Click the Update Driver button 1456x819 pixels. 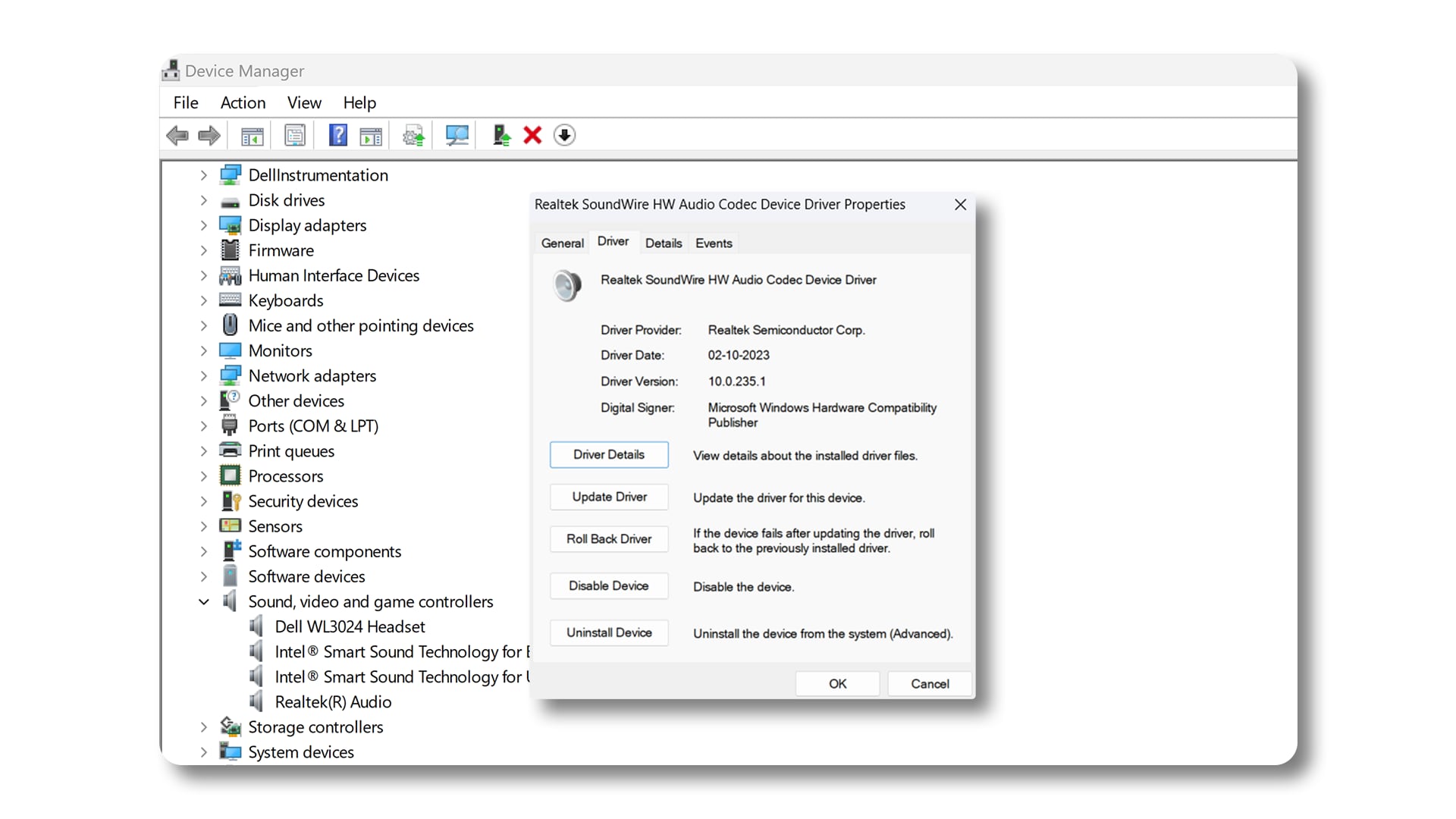608,497
